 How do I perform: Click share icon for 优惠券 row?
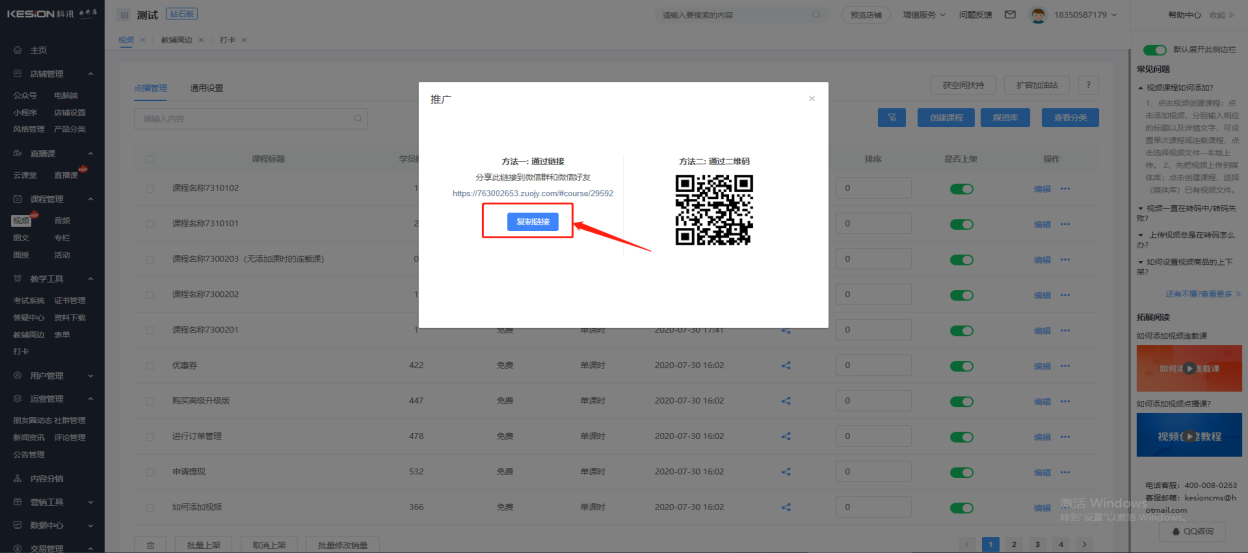click(x=786, y=366)
